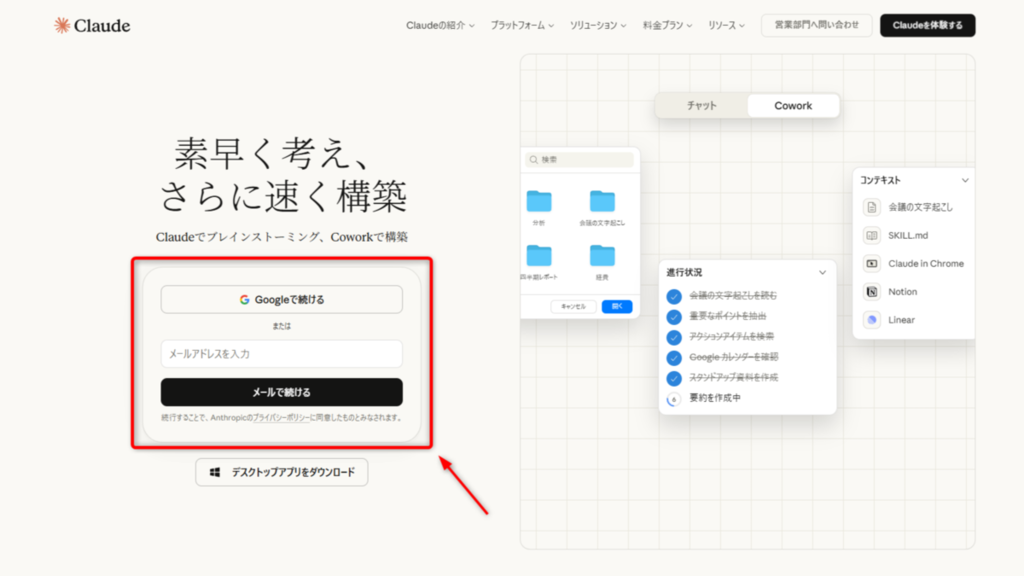
Task: Toggle check for Google カレンダーを確認
Action: pos(674,358)
